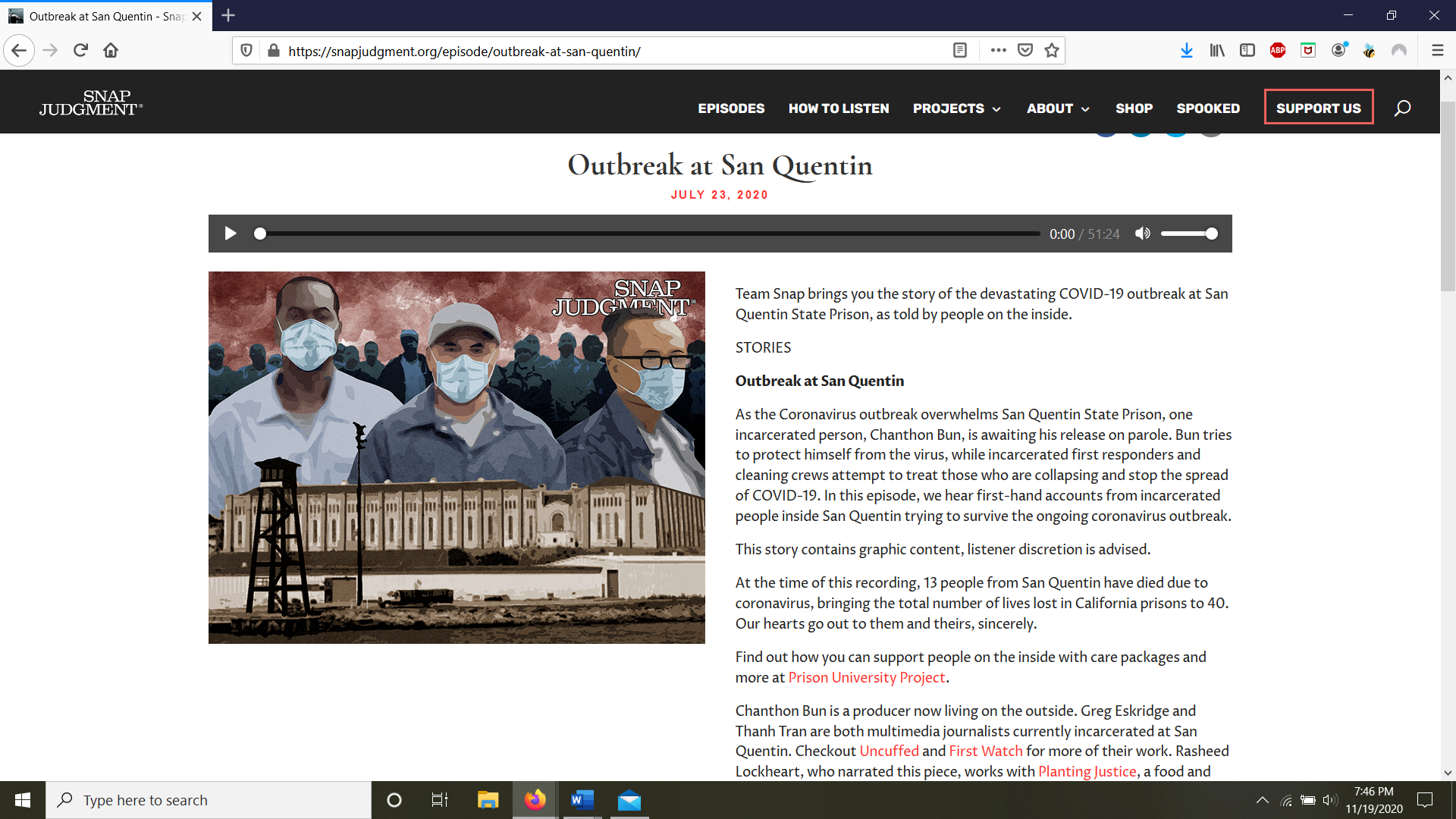Mute the audio player speaker icon
The height and width of the screenshot is (819, 1456).
pos(1142,234)
